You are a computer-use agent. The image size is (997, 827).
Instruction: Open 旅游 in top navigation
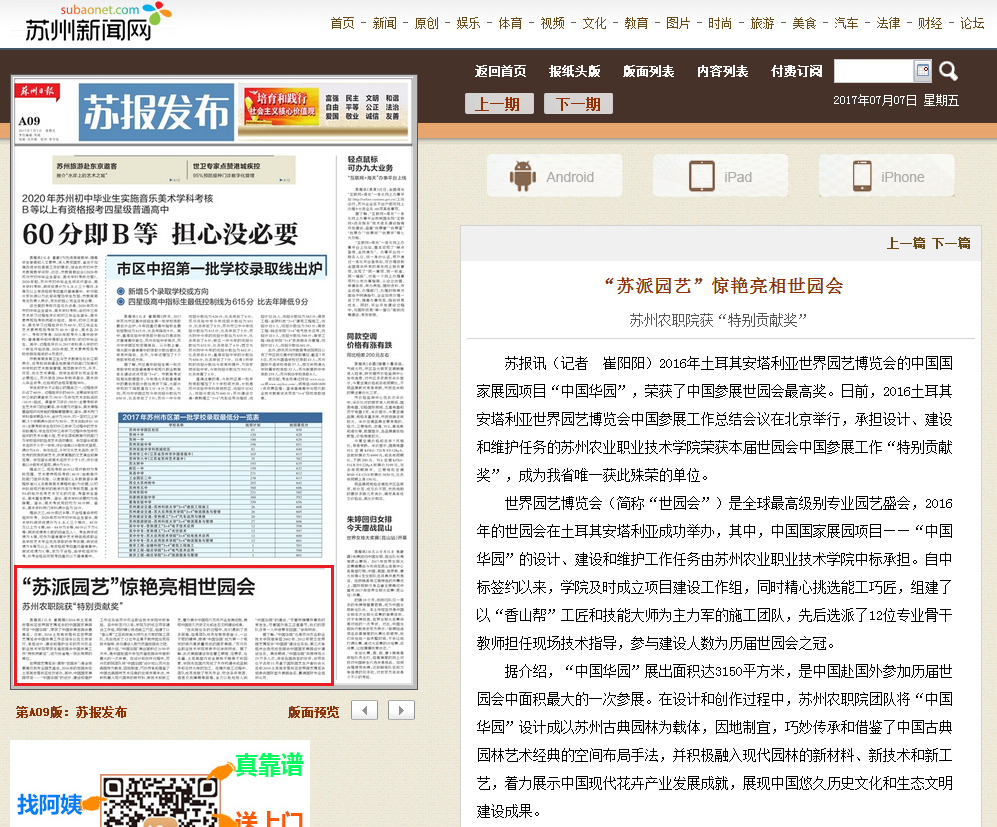pyautogui.click(x=762, y=24)
